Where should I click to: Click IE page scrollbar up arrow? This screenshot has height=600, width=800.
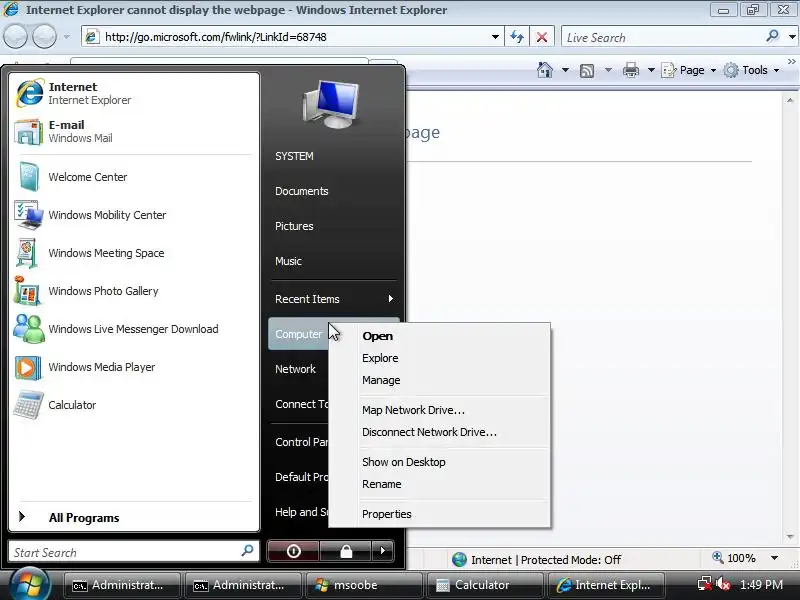pyautogui.click(x=790, y=101)
